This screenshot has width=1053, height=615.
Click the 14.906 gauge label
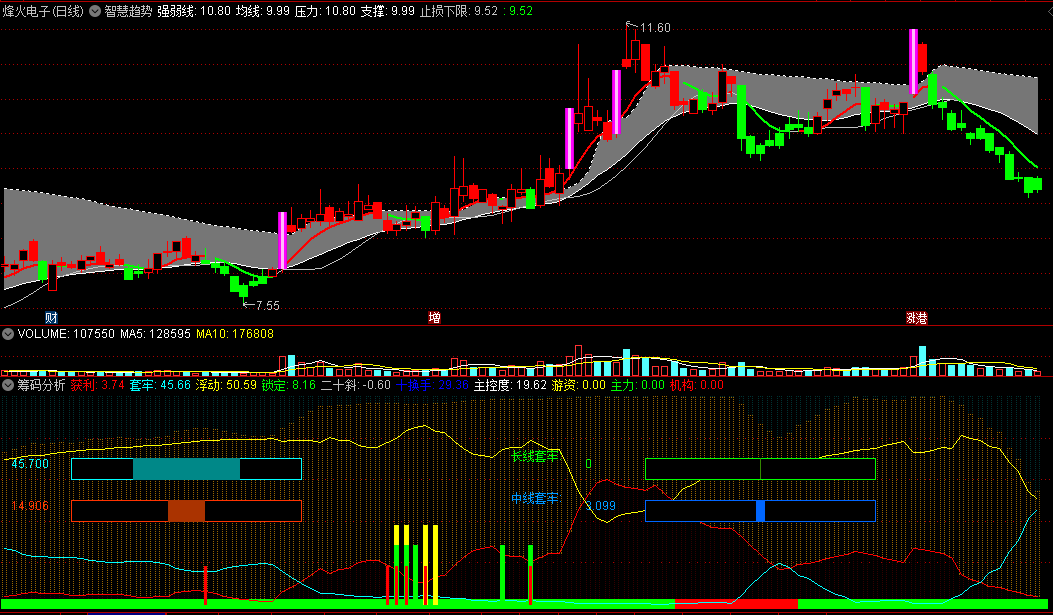pyautogui.click(x=30, y=506)
